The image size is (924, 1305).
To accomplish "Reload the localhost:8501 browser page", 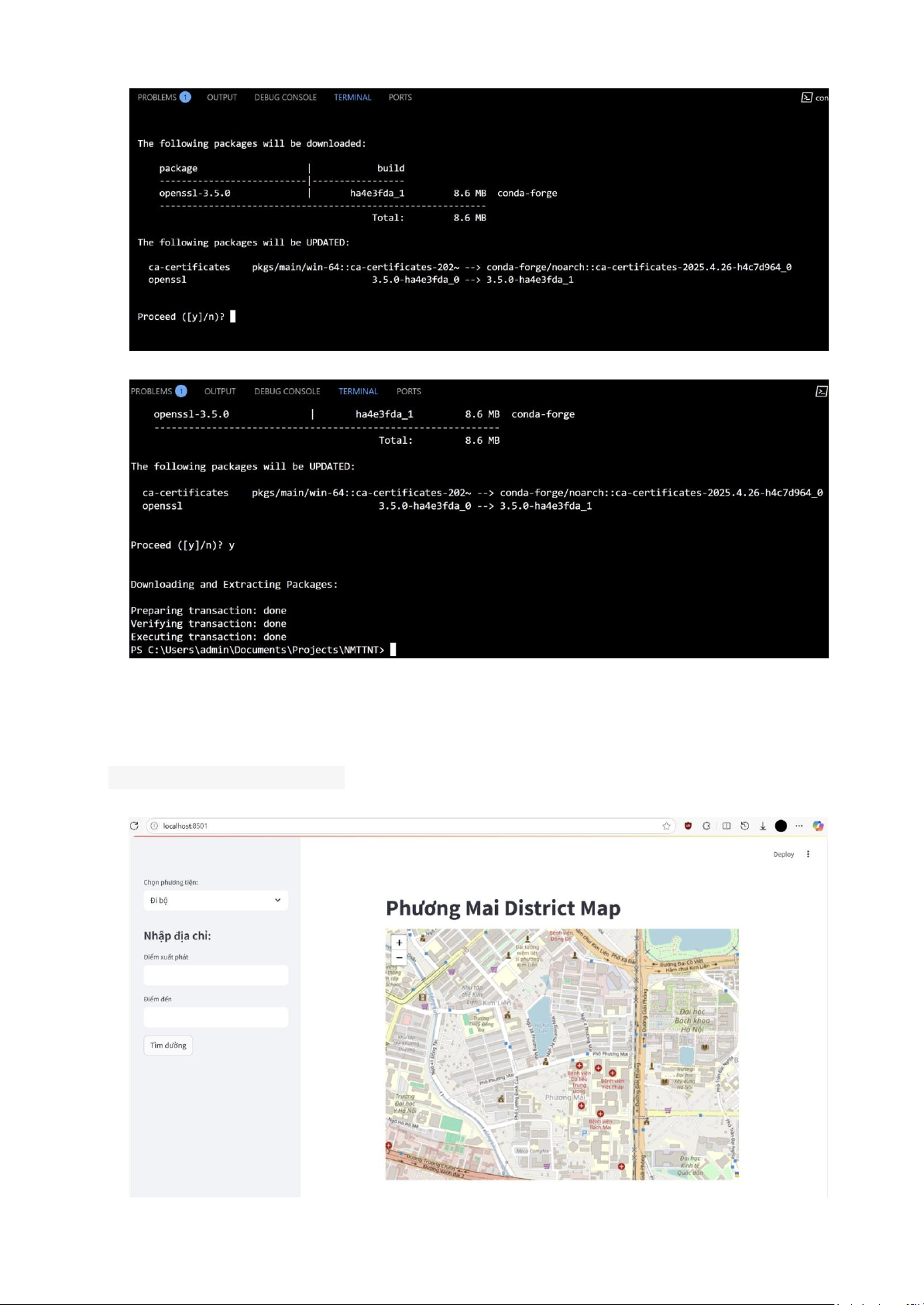I will 135,826.
